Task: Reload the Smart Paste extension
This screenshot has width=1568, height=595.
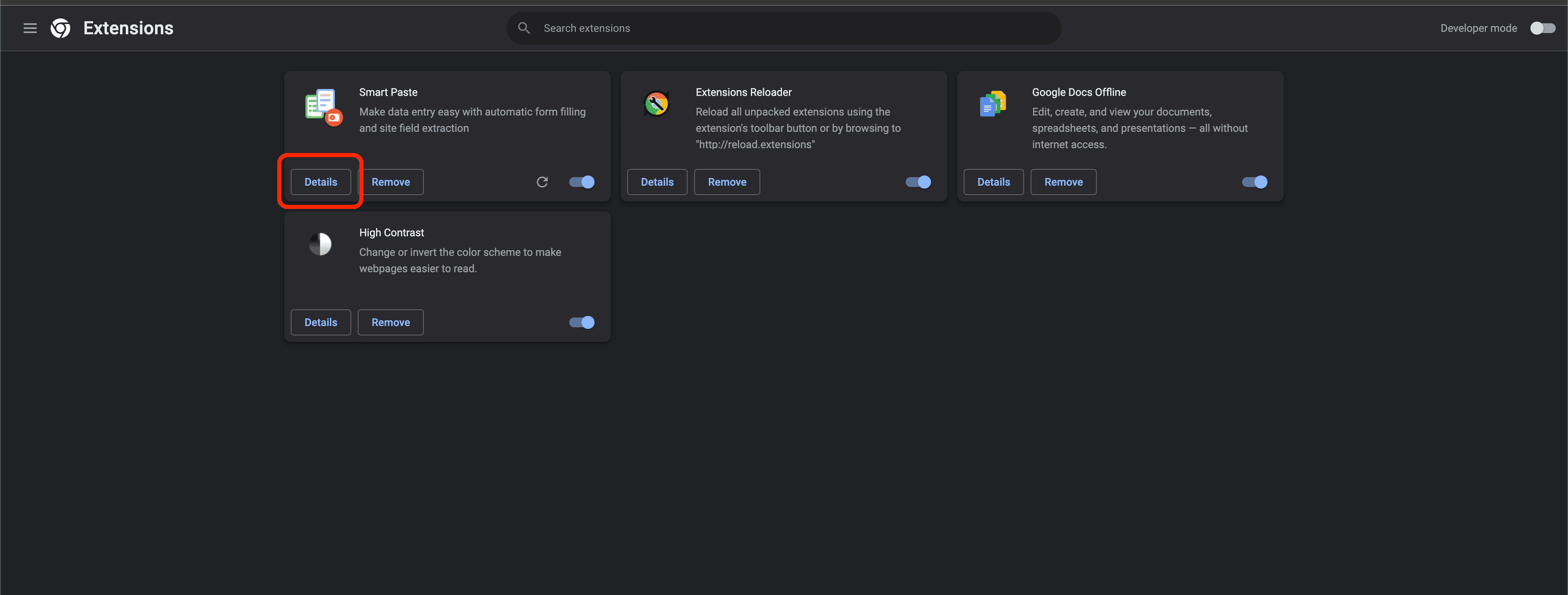Action: (542, 182)
